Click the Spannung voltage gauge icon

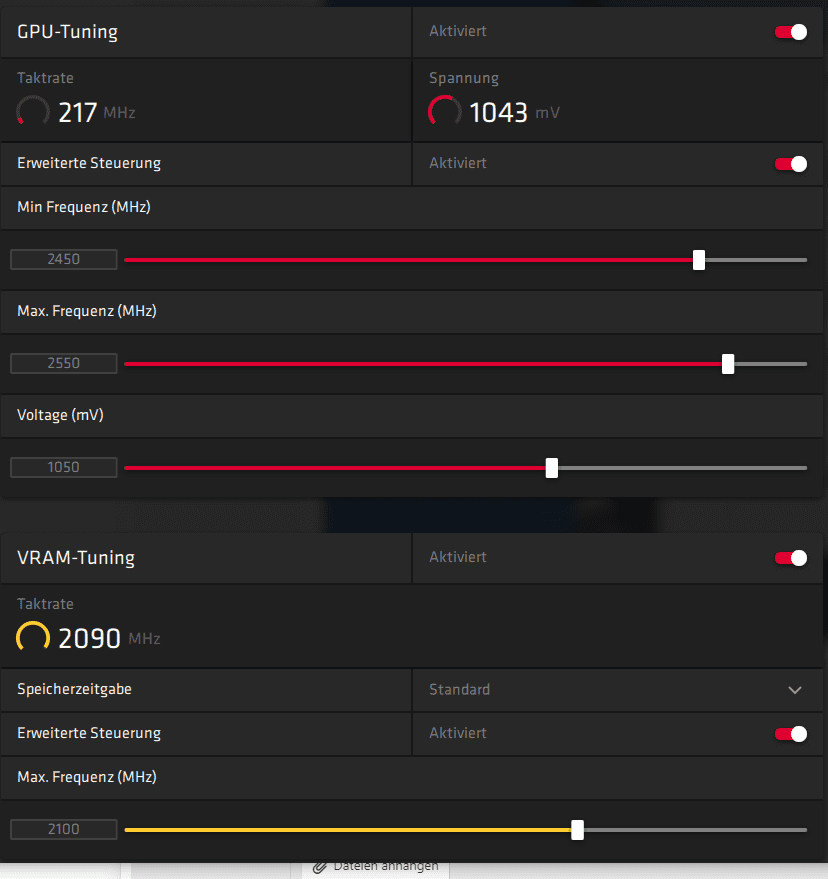point(445,111)
